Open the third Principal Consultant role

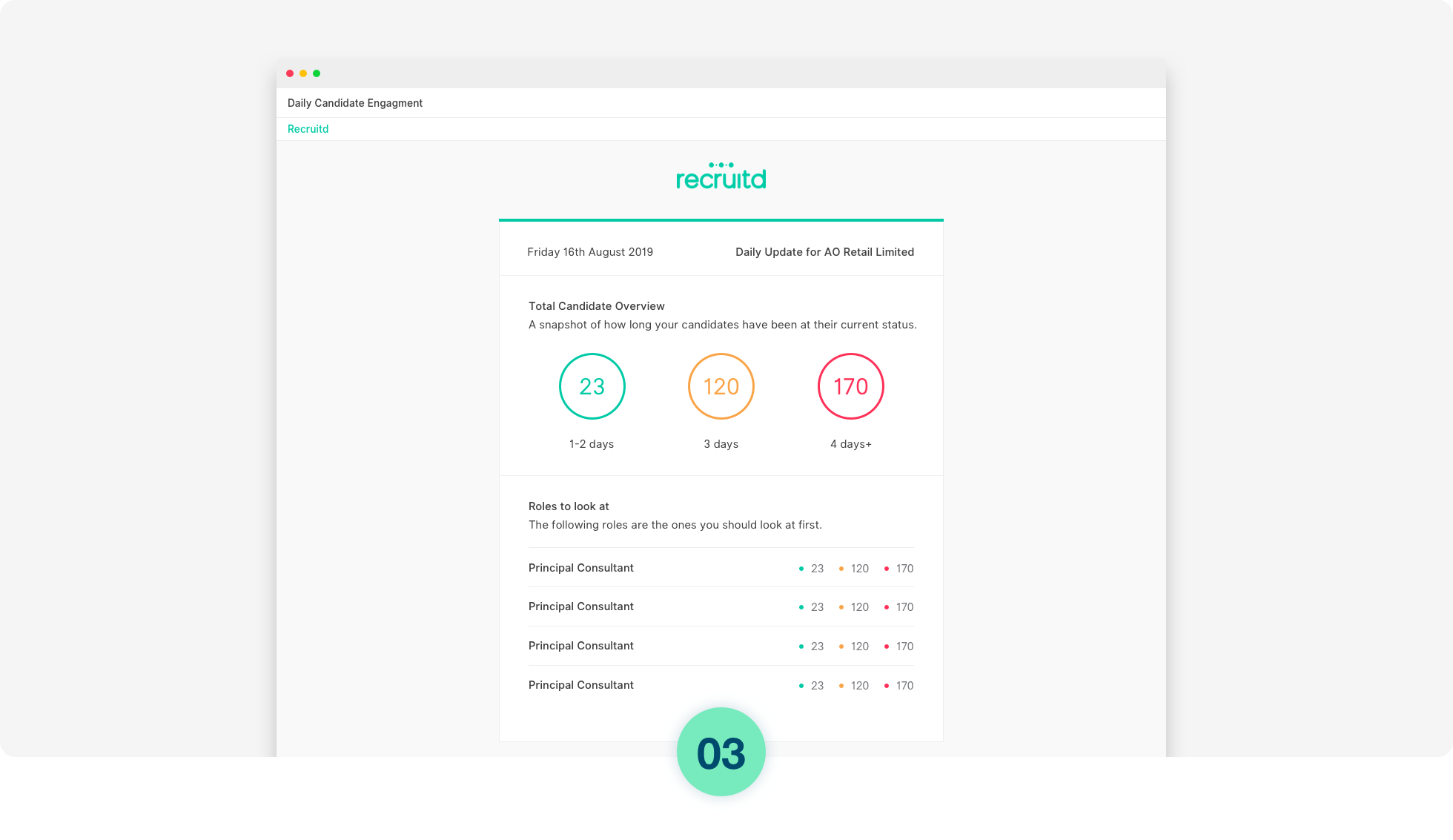click(x=580, y=646)
